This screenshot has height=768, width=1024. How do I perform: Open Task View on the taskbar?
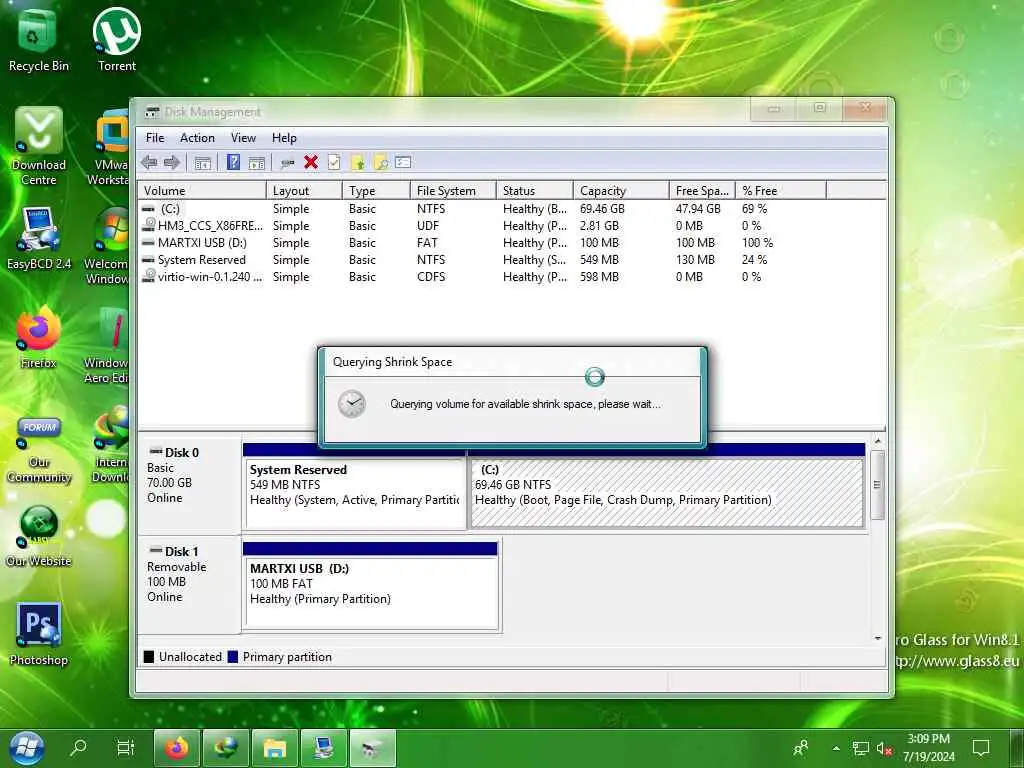[x=125, y=746]
